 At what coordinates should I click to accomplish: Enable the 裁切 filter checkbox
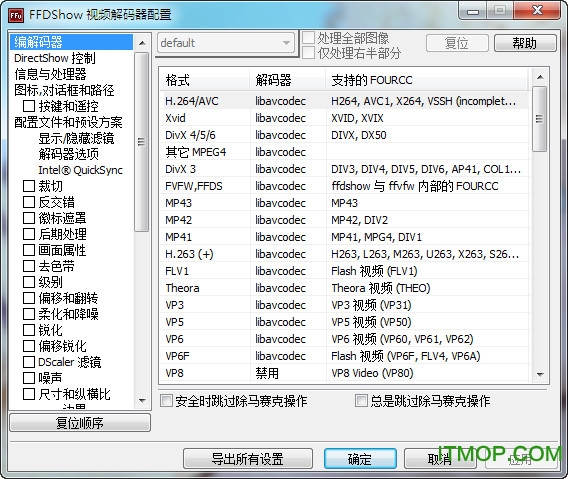click(29, 186)
